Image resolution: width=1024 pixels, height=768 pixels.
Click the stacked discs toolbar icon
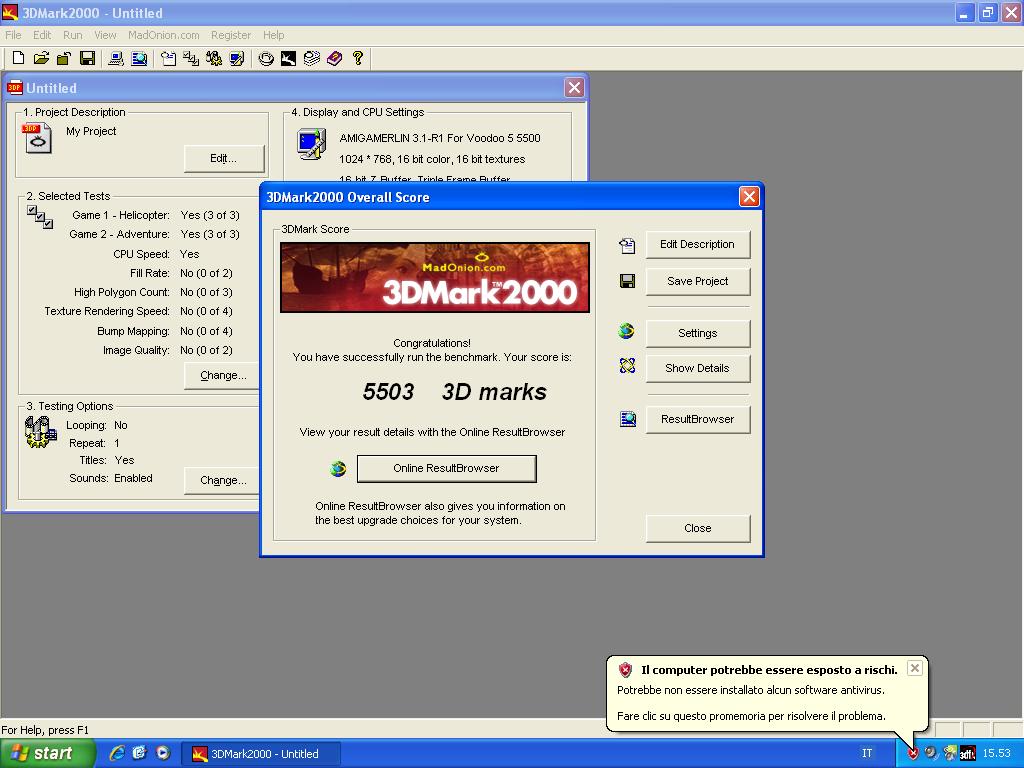[312, 59]
